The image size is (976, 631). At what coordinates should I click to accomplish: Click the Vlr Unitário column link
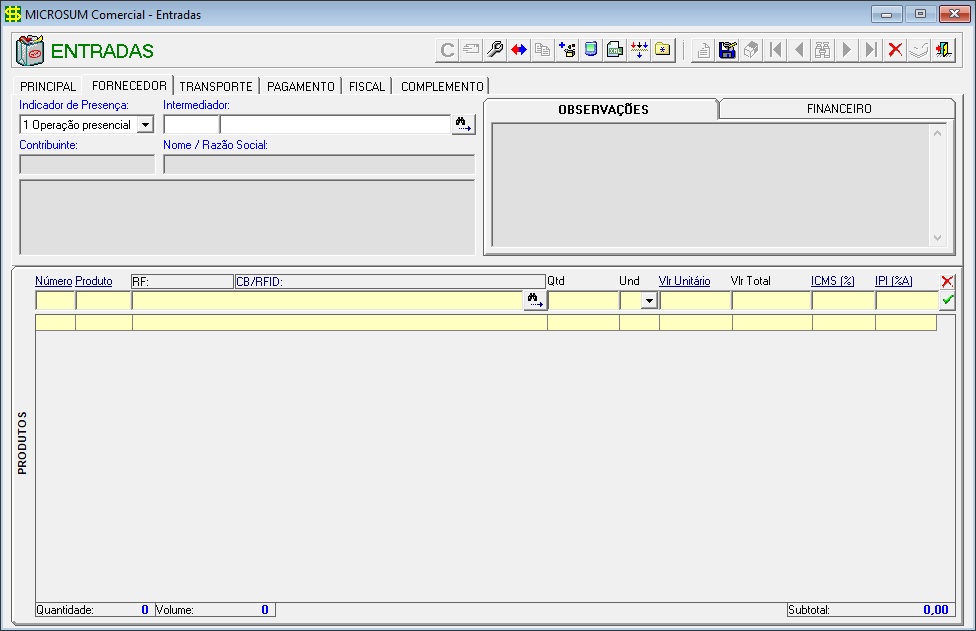click(684, 281)
